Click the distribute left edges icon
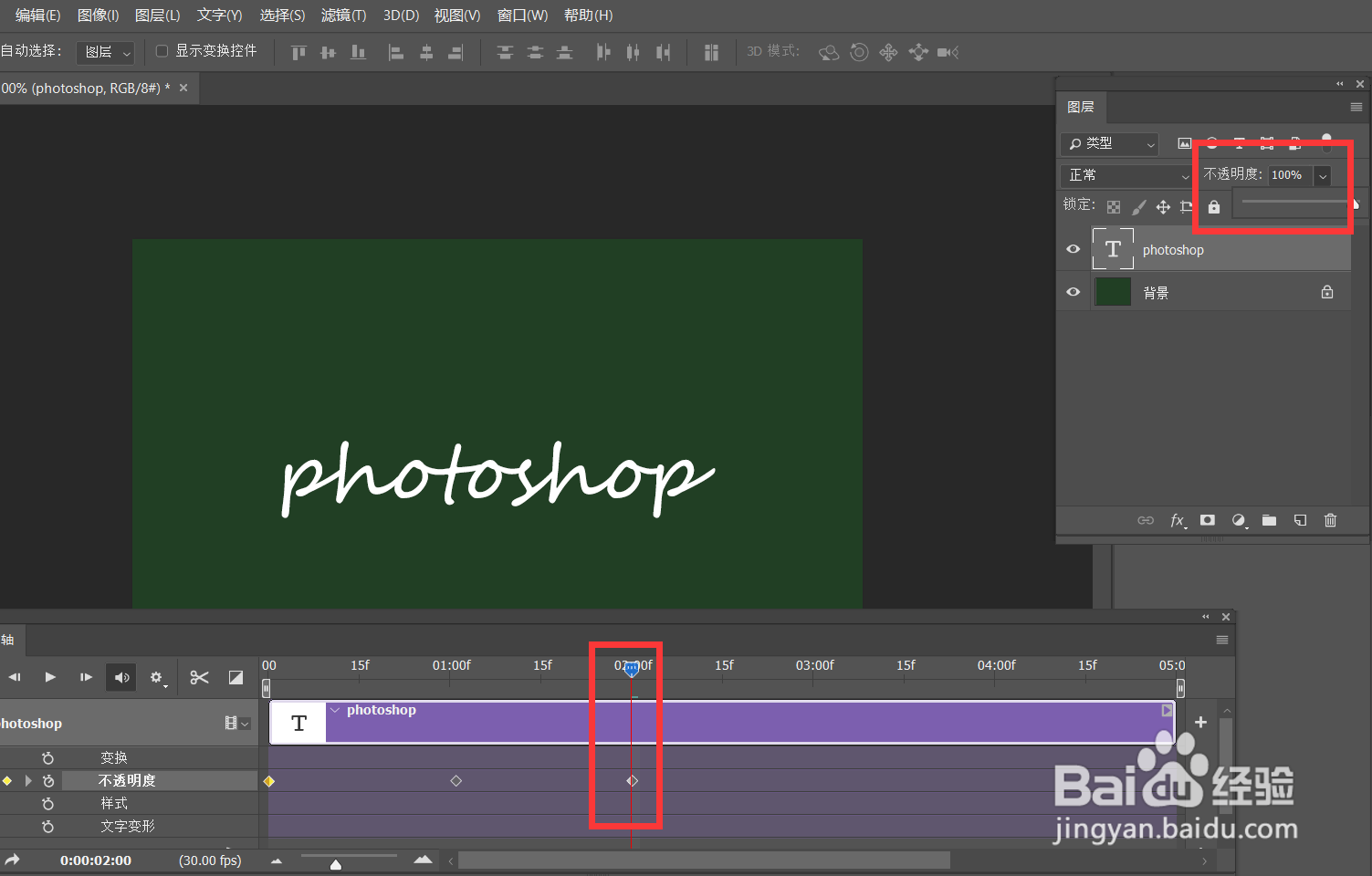 pyautogui.click(x=602, y=53)
